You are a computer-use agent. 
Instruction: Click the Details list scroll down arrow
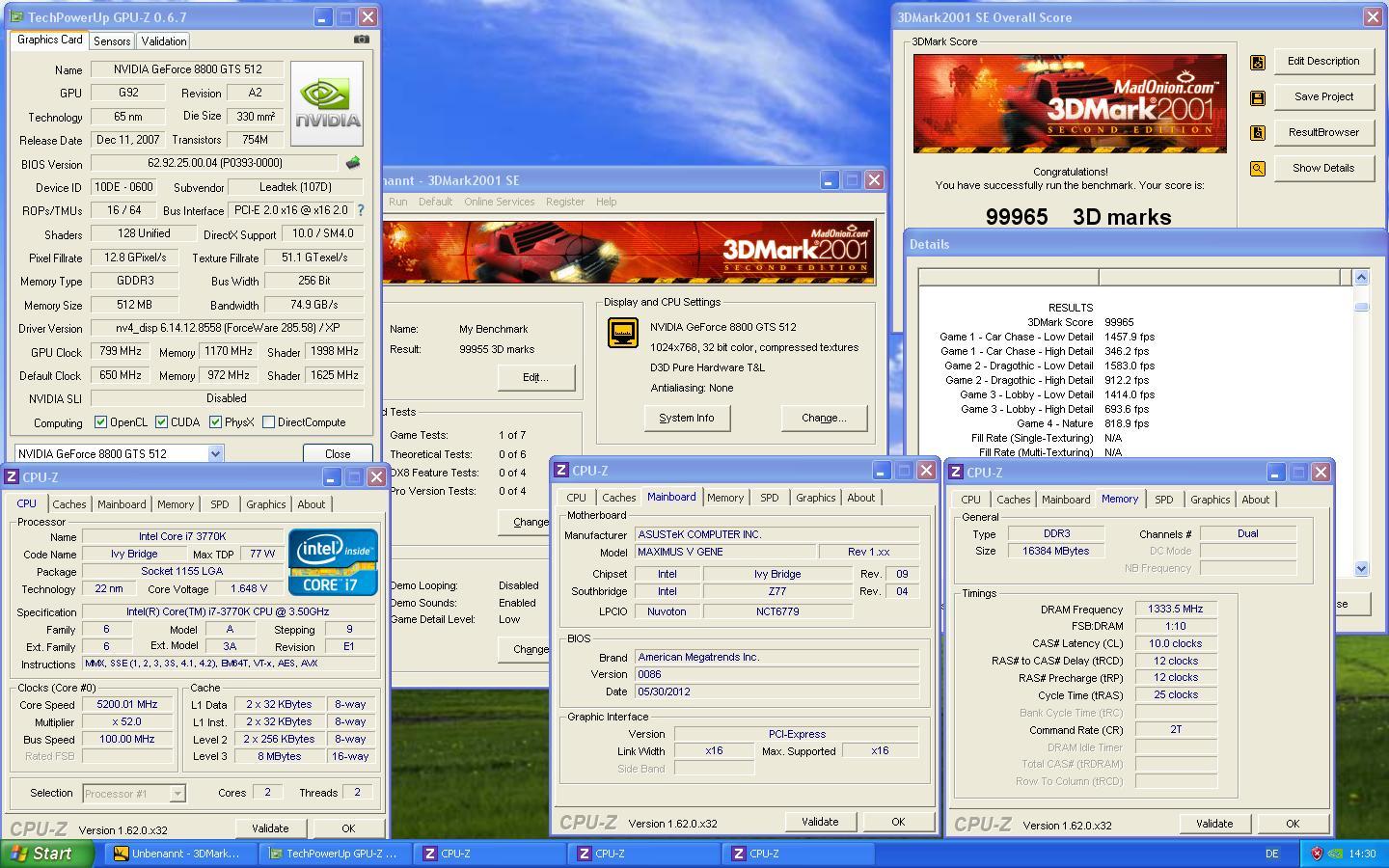tap(1361, 569)
